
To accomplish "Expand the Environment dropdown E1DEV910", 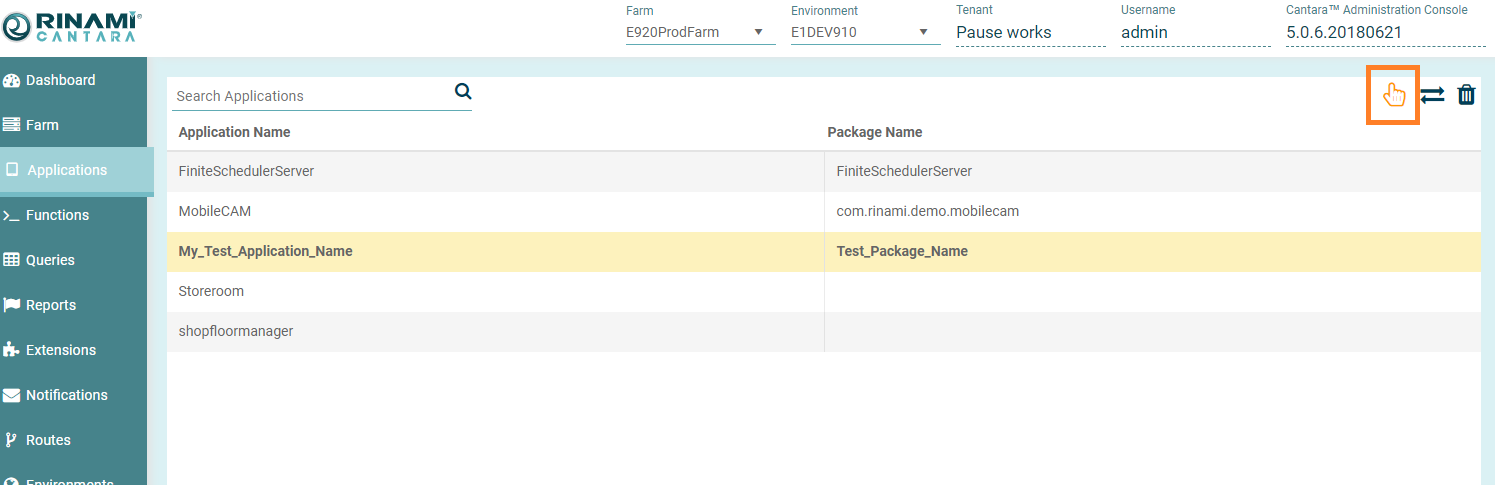I will point(865,32).
